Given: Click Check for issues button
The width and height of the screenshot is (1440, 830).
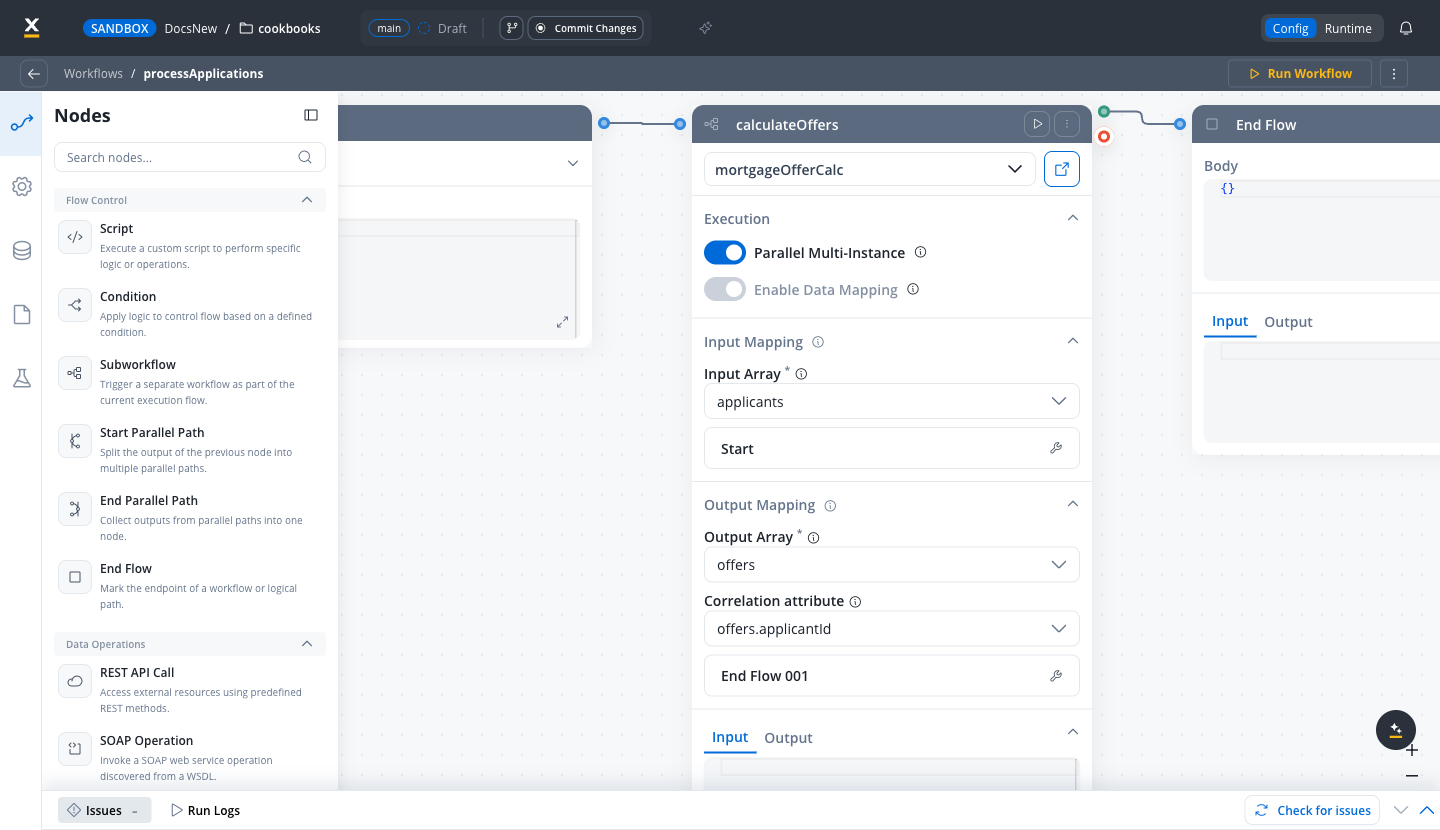Looking at the screenshot, I should click(1312, 810).
